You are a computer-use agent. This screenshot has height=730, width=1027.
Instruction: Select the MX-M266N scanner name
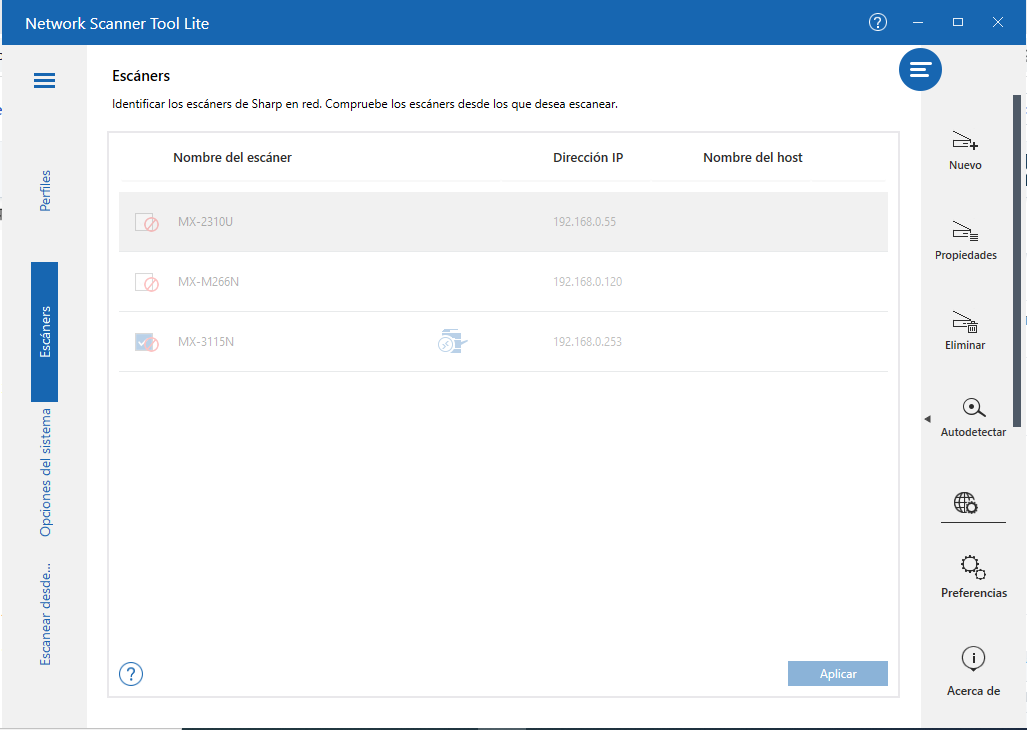208,282
